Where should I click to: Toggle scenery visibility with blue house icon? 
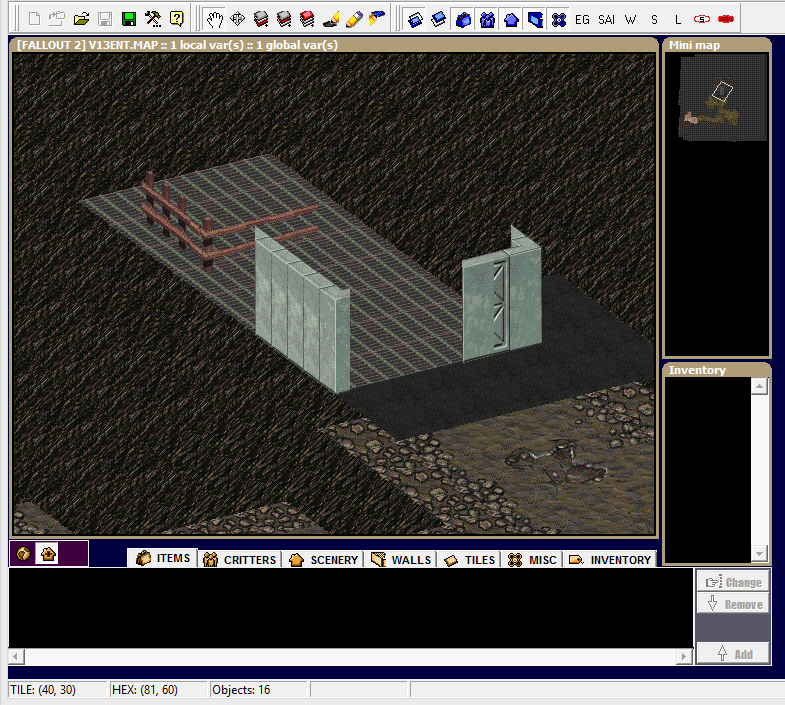tap(511, 20)
